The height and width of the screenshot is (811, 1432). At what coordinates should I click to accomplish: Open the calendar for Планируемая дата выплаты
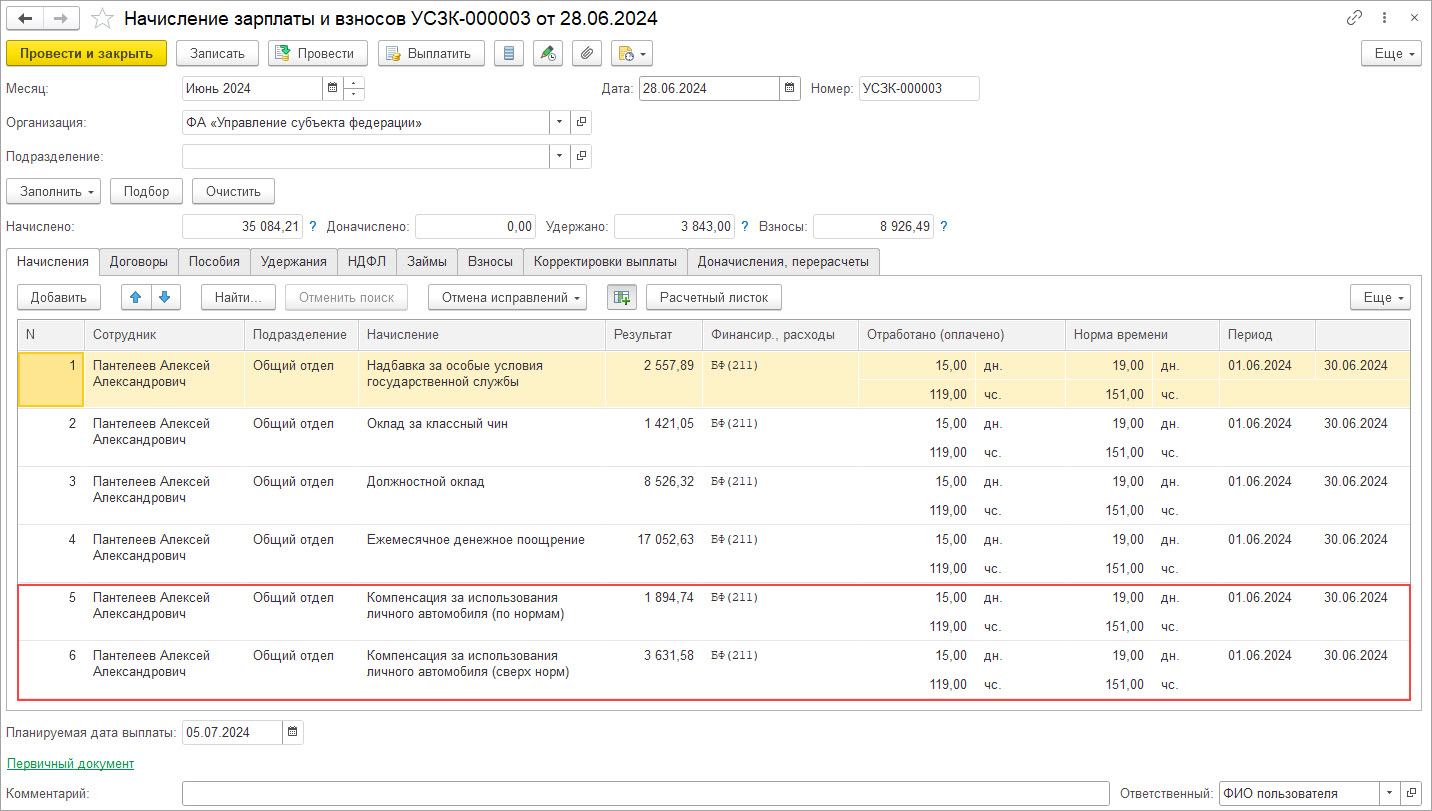293,732
